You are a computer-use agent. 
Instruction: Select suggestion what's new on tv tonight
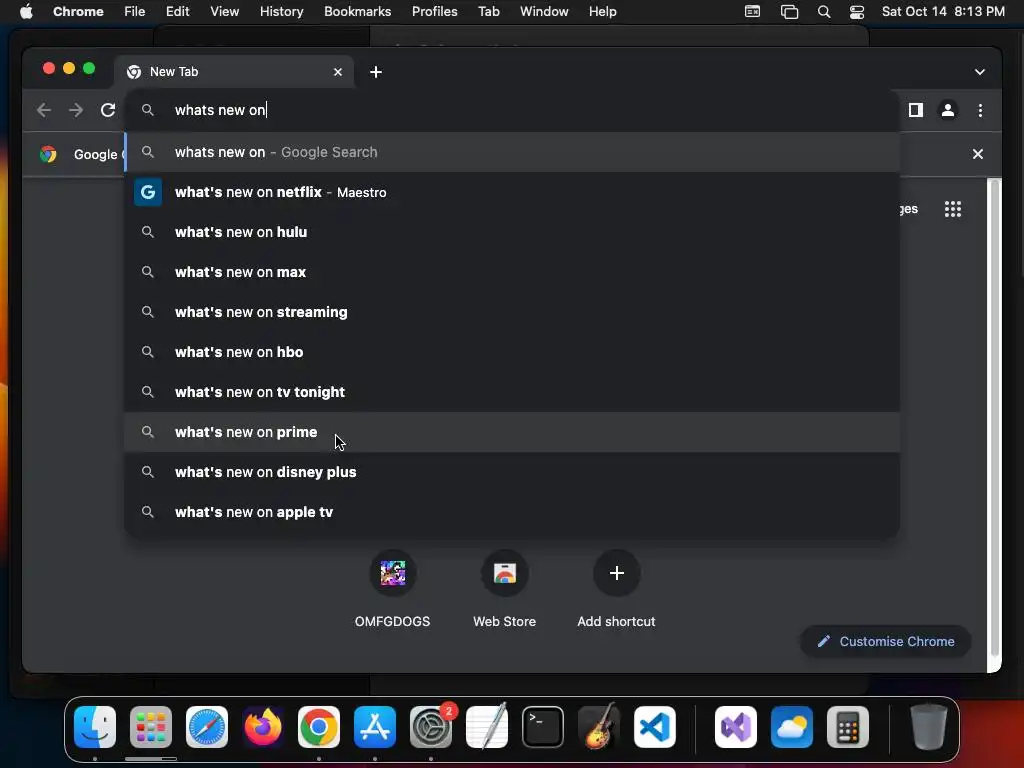pos(512,392)
